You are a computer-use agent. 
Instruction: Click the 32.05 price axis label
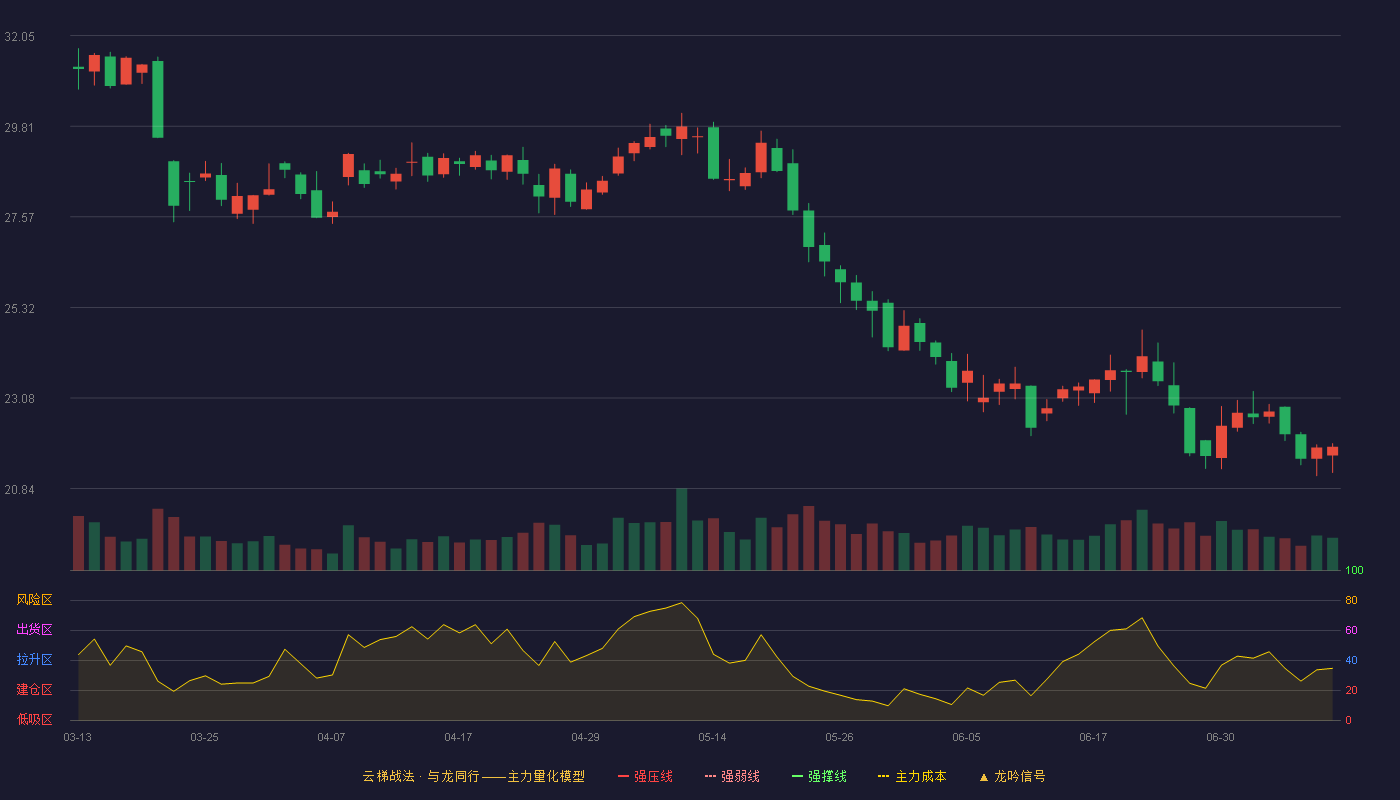pos(19,36)
